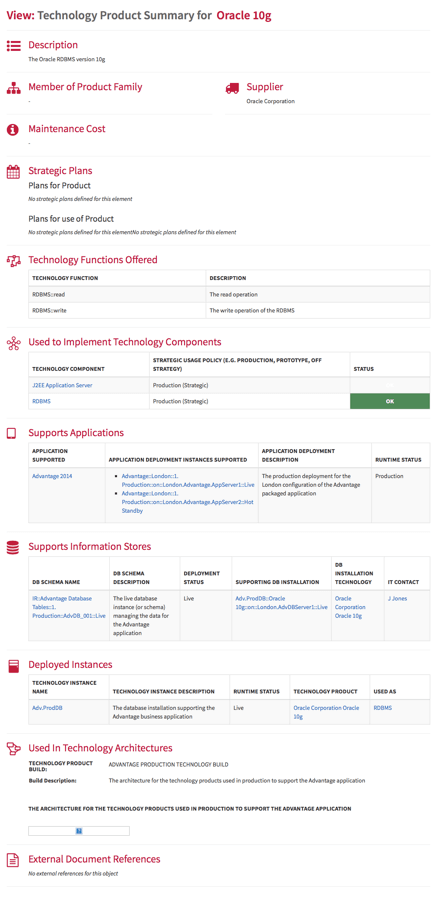
Task: Open the J Jones IT contact link
Action: 398,598
